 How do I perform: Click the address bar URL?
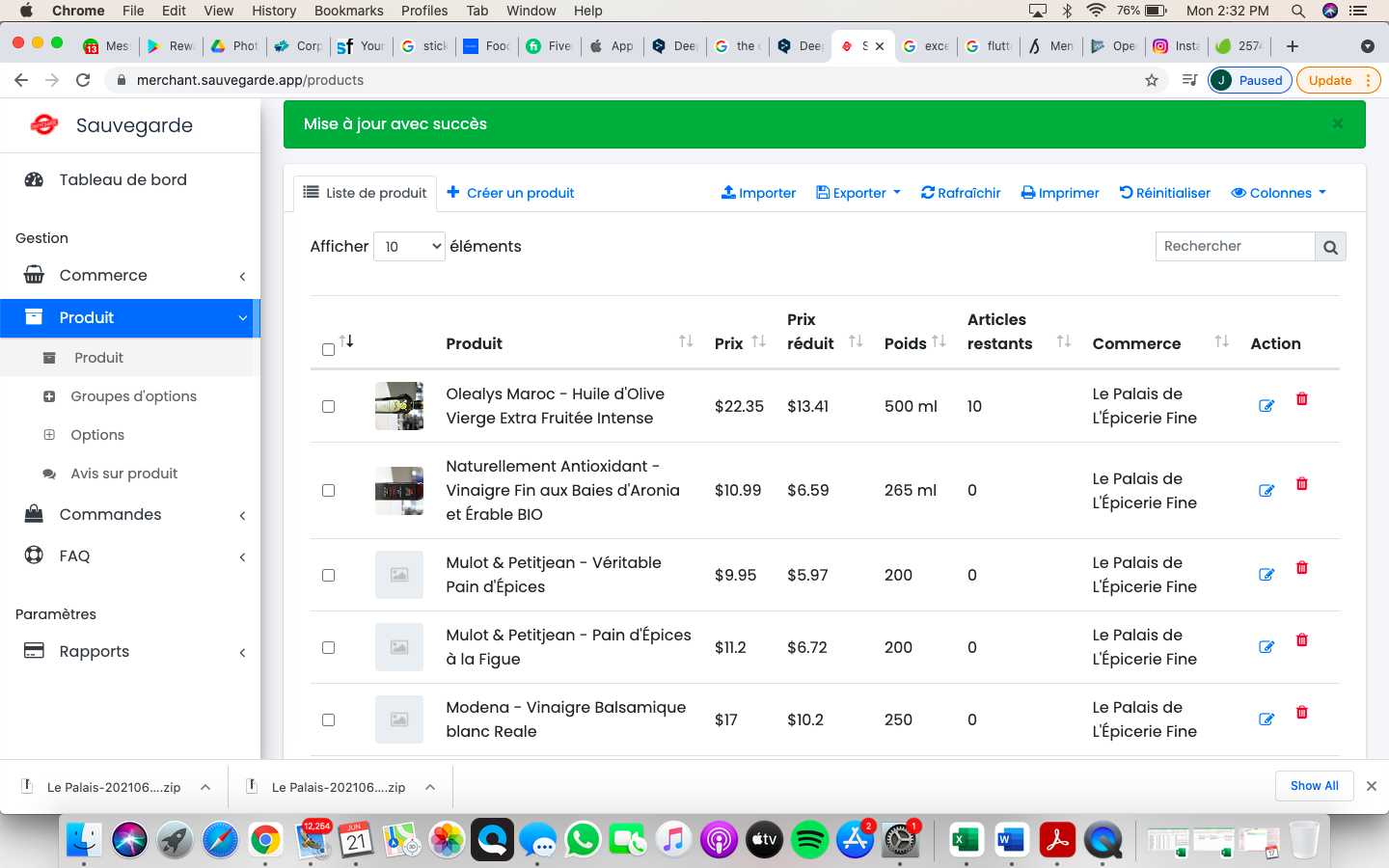pyautogui.click(x=250, y=80)
